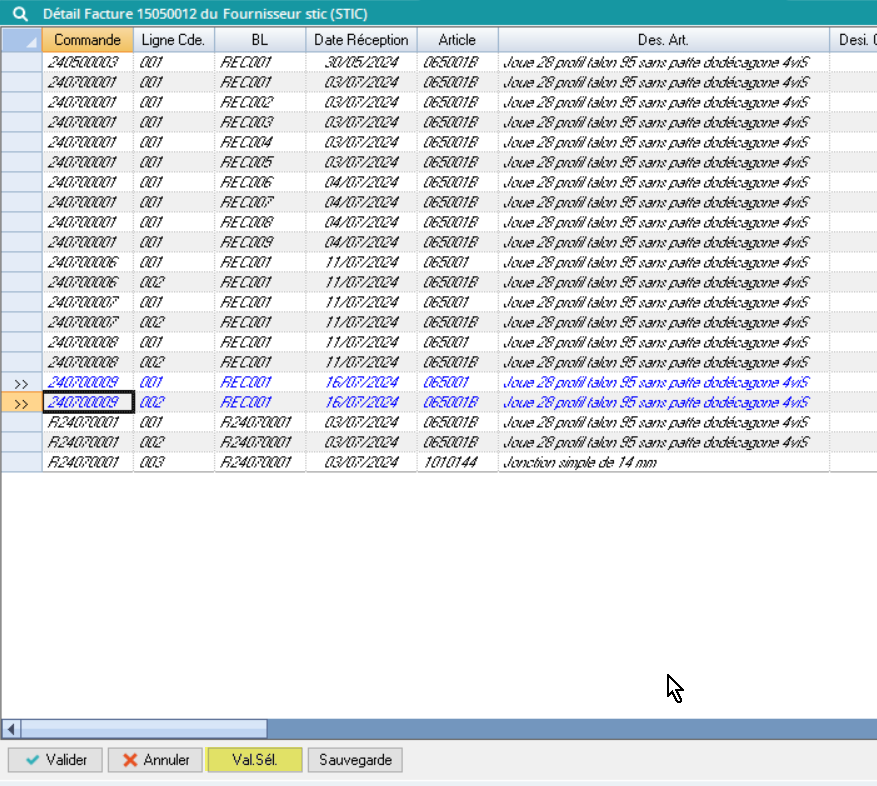
Task: Click the left arrow of the horizontal scrollbar
Action: click(x=11, y=728)
